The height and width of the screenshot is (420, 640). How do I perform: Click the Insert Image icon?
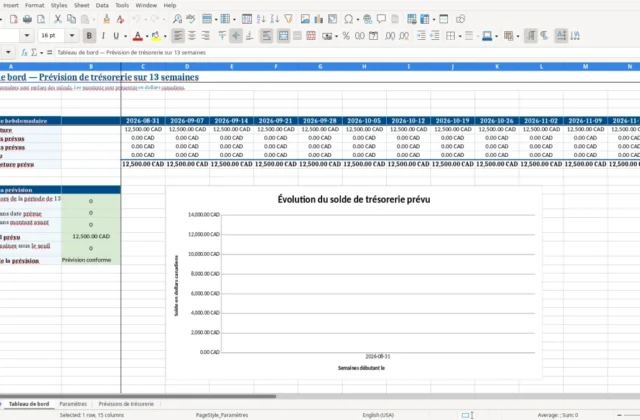(x=305, y=19)
